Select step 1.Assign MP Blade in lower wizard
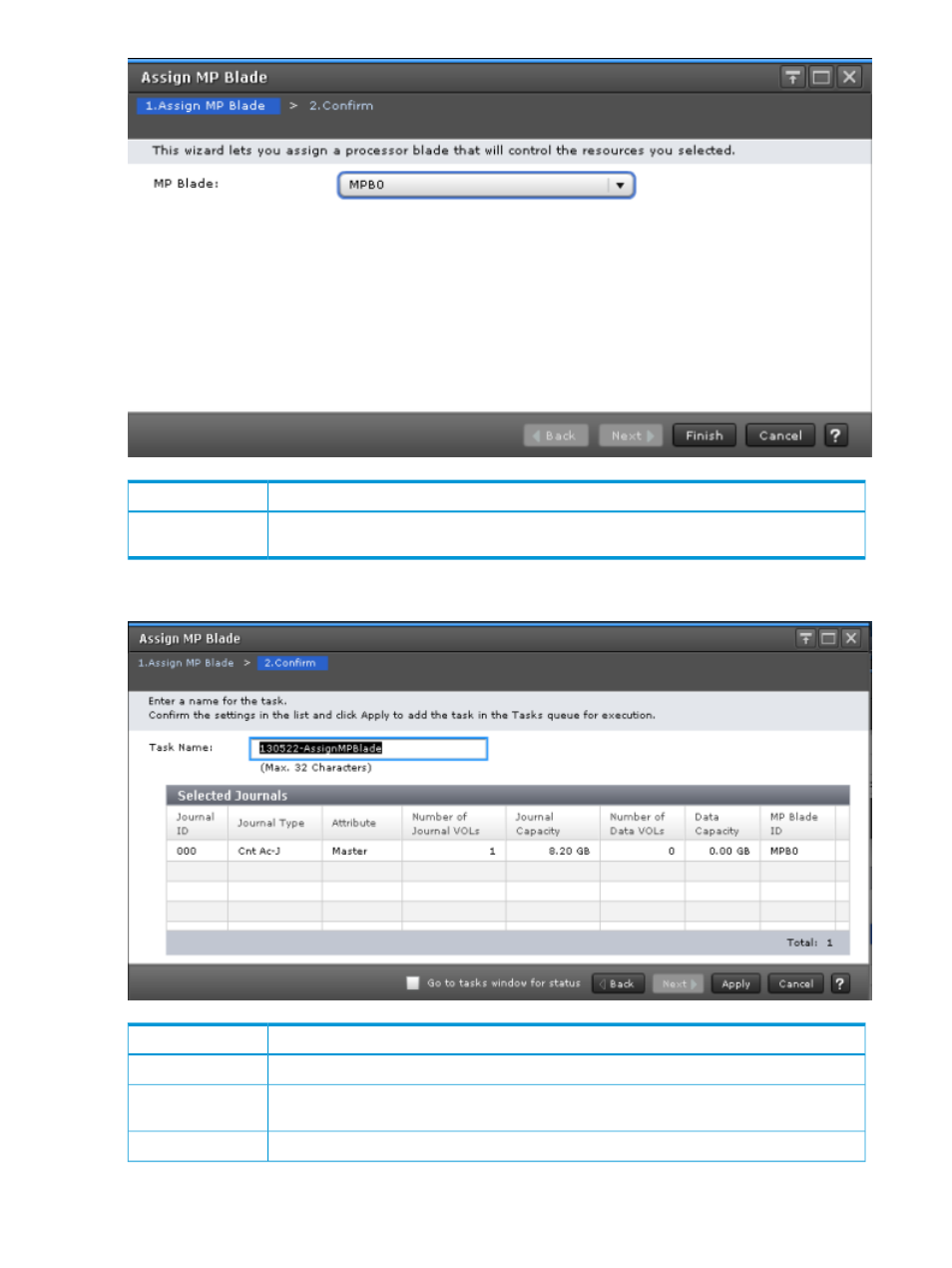Viewport: 952px width, 1268px height. [x=187, y=663]
